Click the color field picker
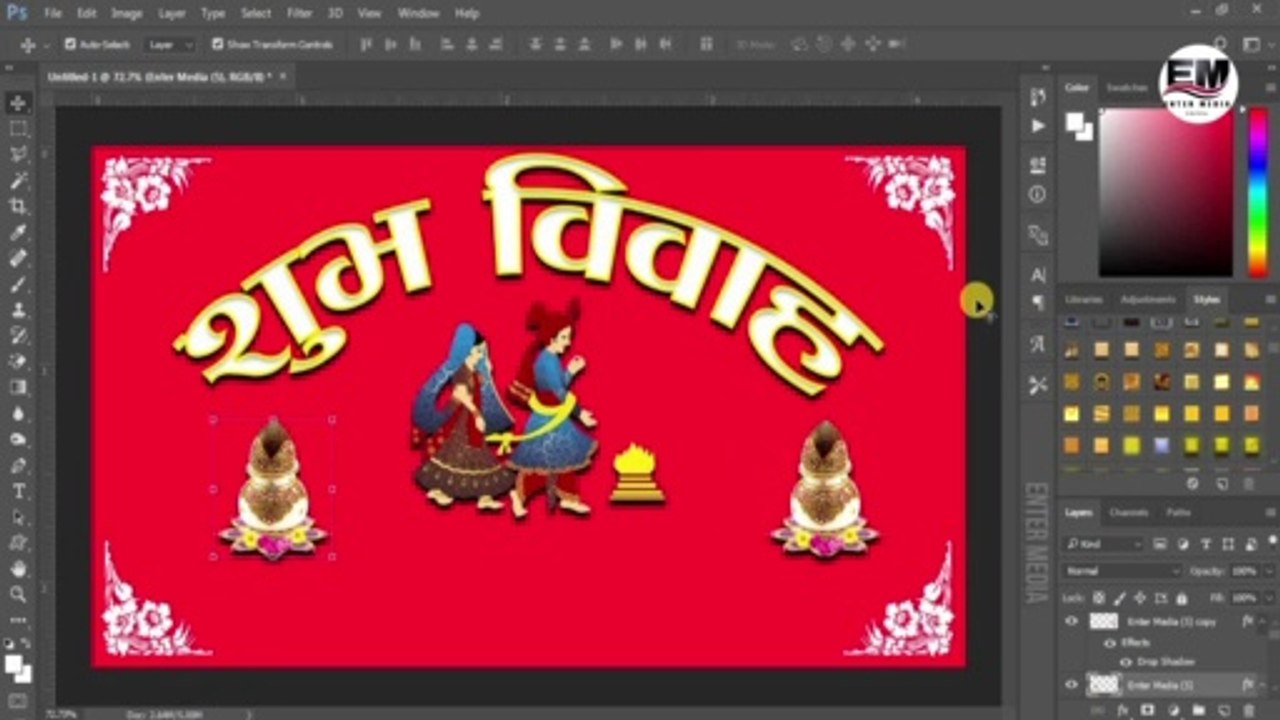The height and width of the screenshot is (720, 1280). pyautogui.click(x=1166, y=191)
